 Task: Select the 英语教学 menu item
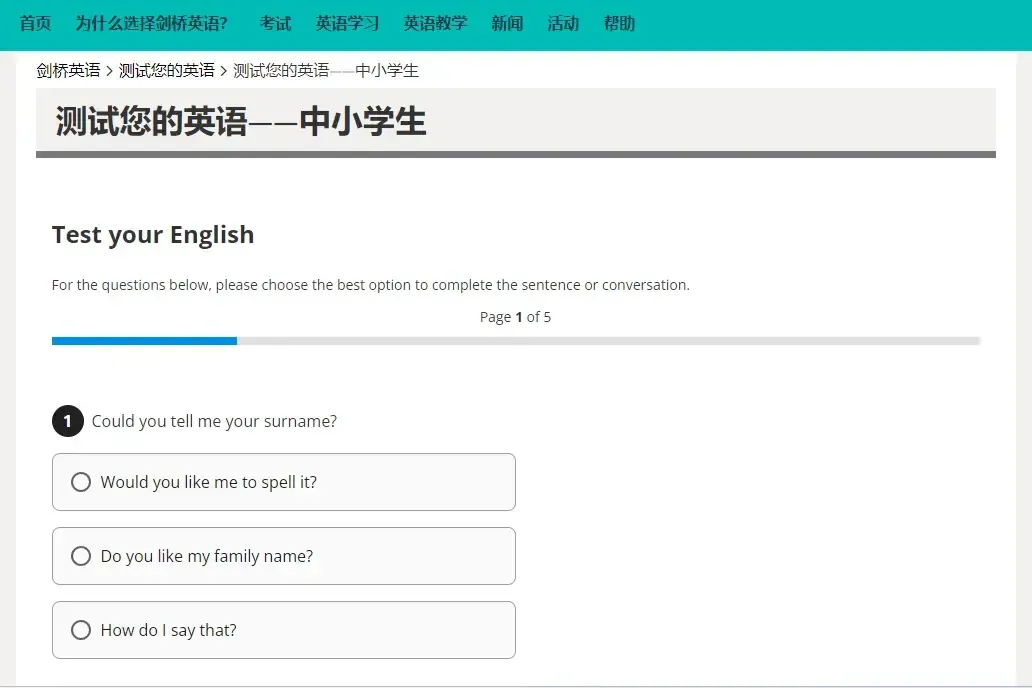tap(435, 23)
